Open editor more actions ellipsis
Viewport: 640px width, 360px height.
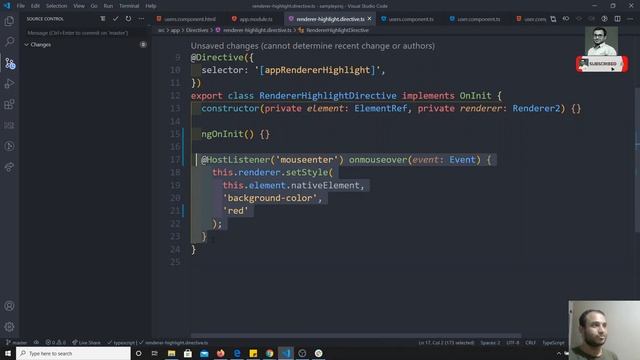click(630, 19)
